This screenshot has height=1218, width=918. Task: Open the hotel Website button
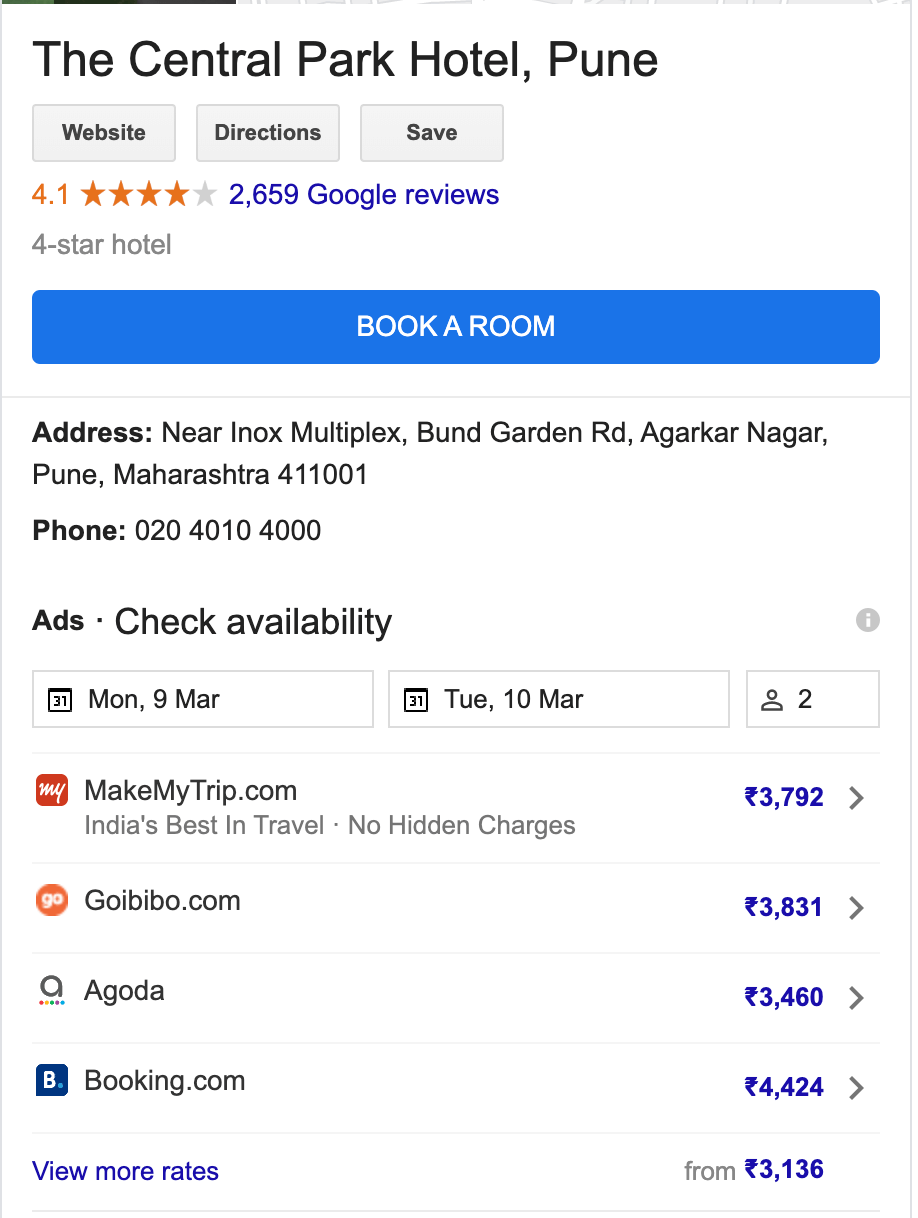pos(104,133)
